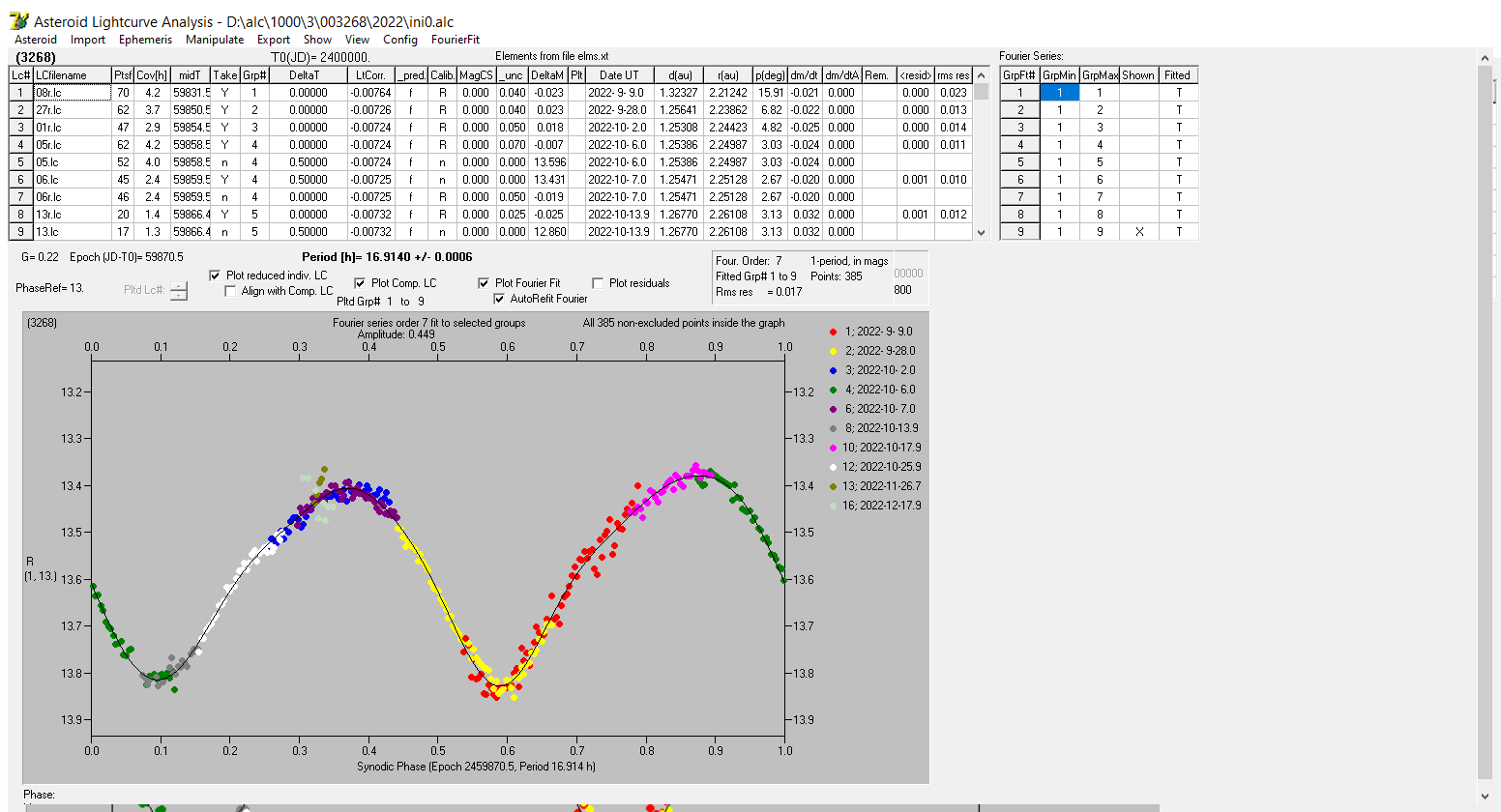
Task: Open the Import menu
Action: [87, 40]
